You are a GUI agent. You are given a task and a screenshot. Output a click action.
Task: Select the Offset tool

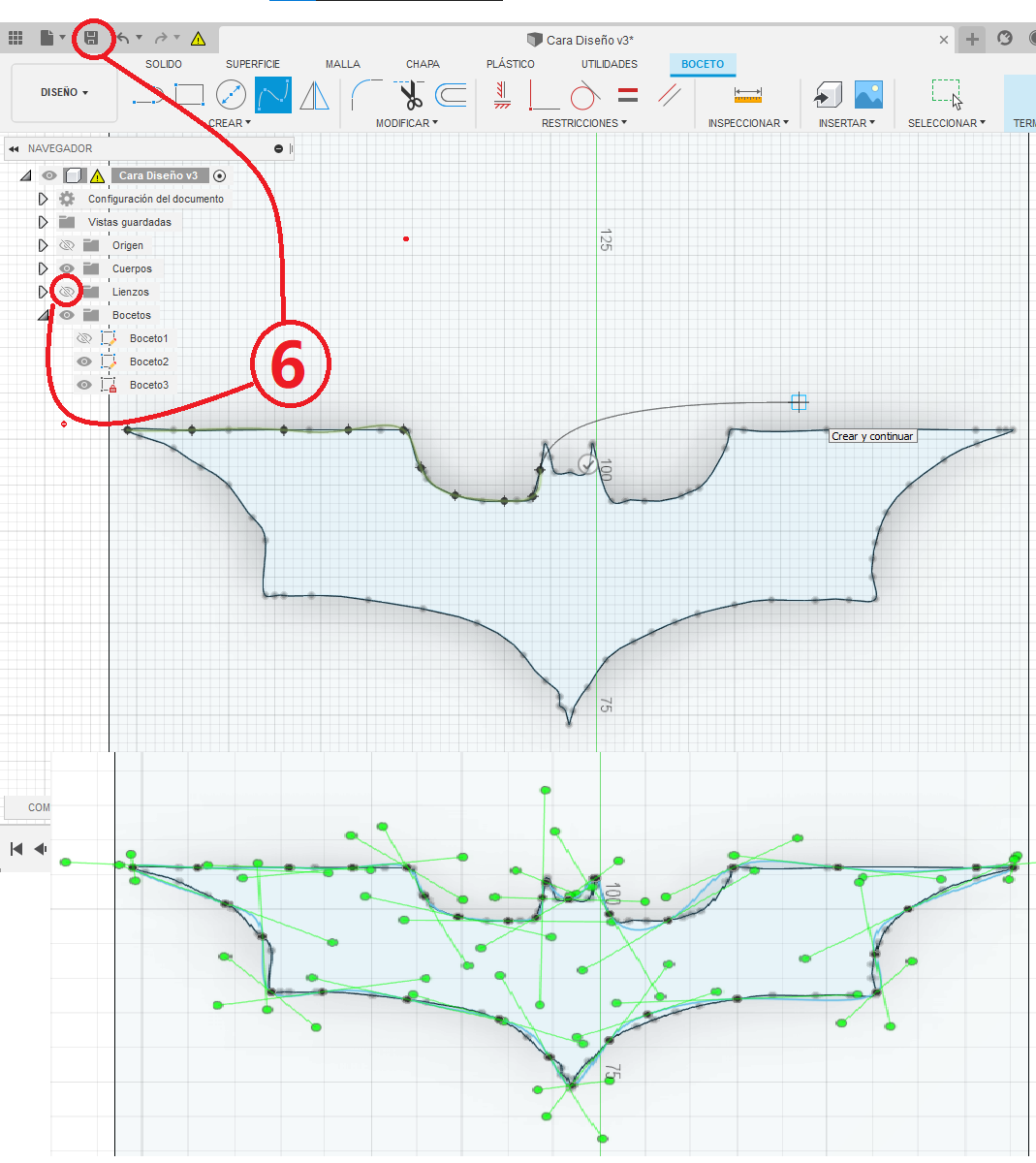pyautogui.click(x=452, y=95)
